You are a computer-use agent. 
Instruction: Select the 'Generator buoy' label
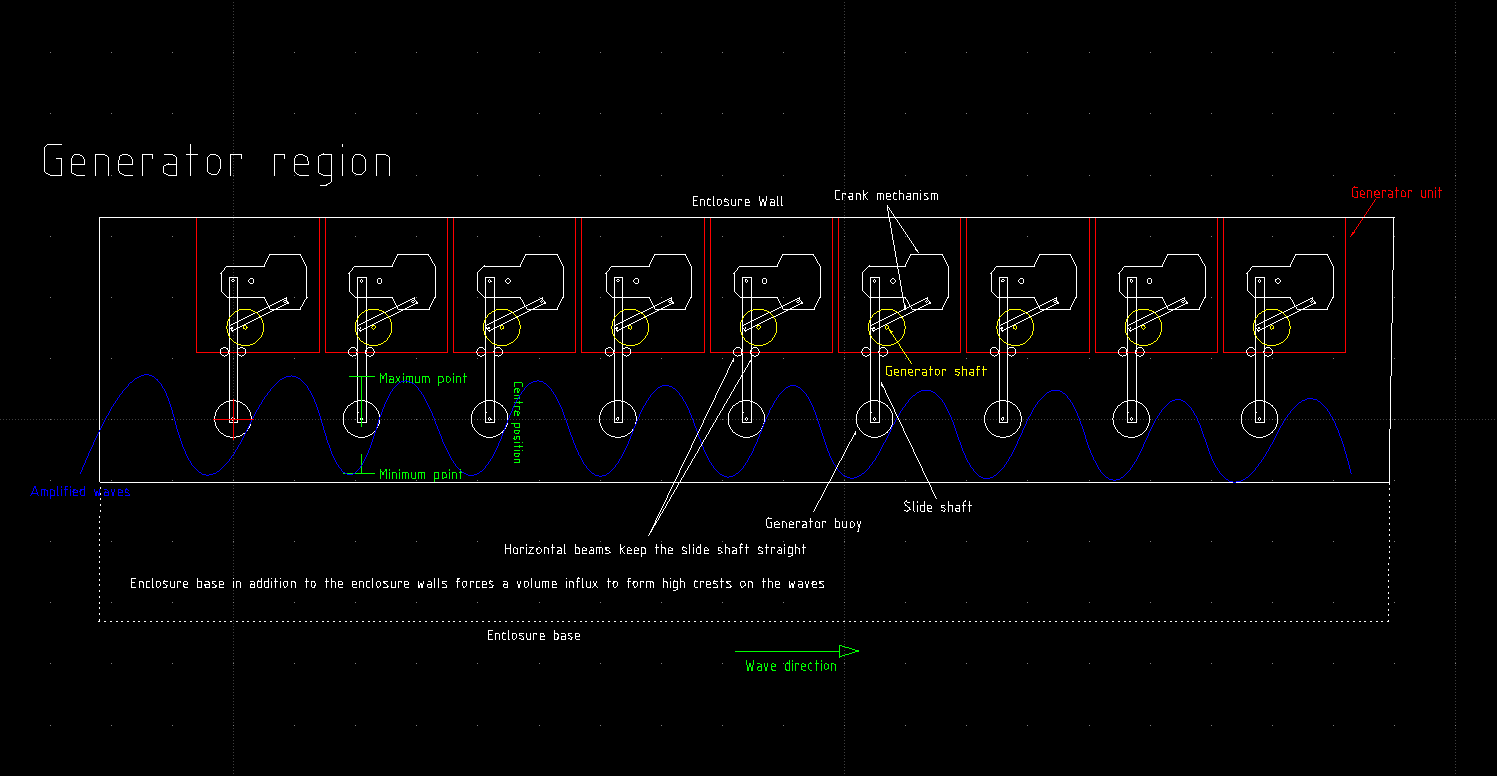tap(813, 523)
